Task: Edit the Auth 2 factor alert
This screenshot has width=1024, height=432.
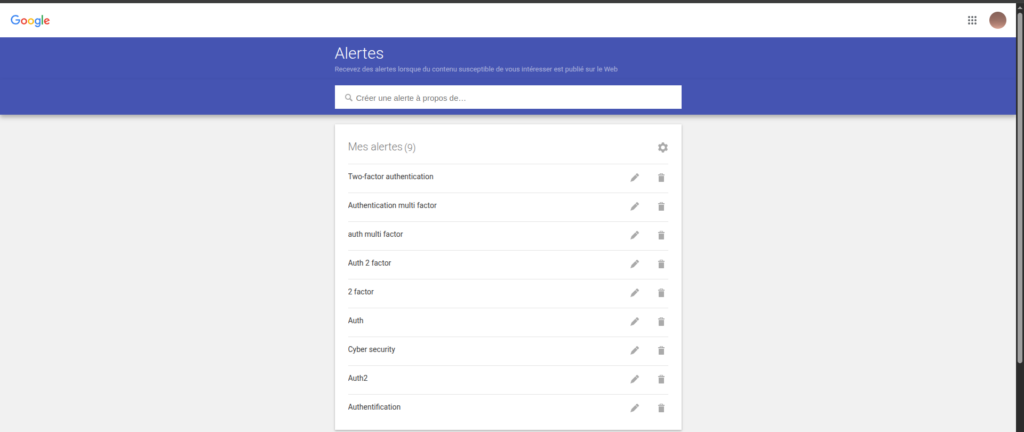Action: (634, 264)
